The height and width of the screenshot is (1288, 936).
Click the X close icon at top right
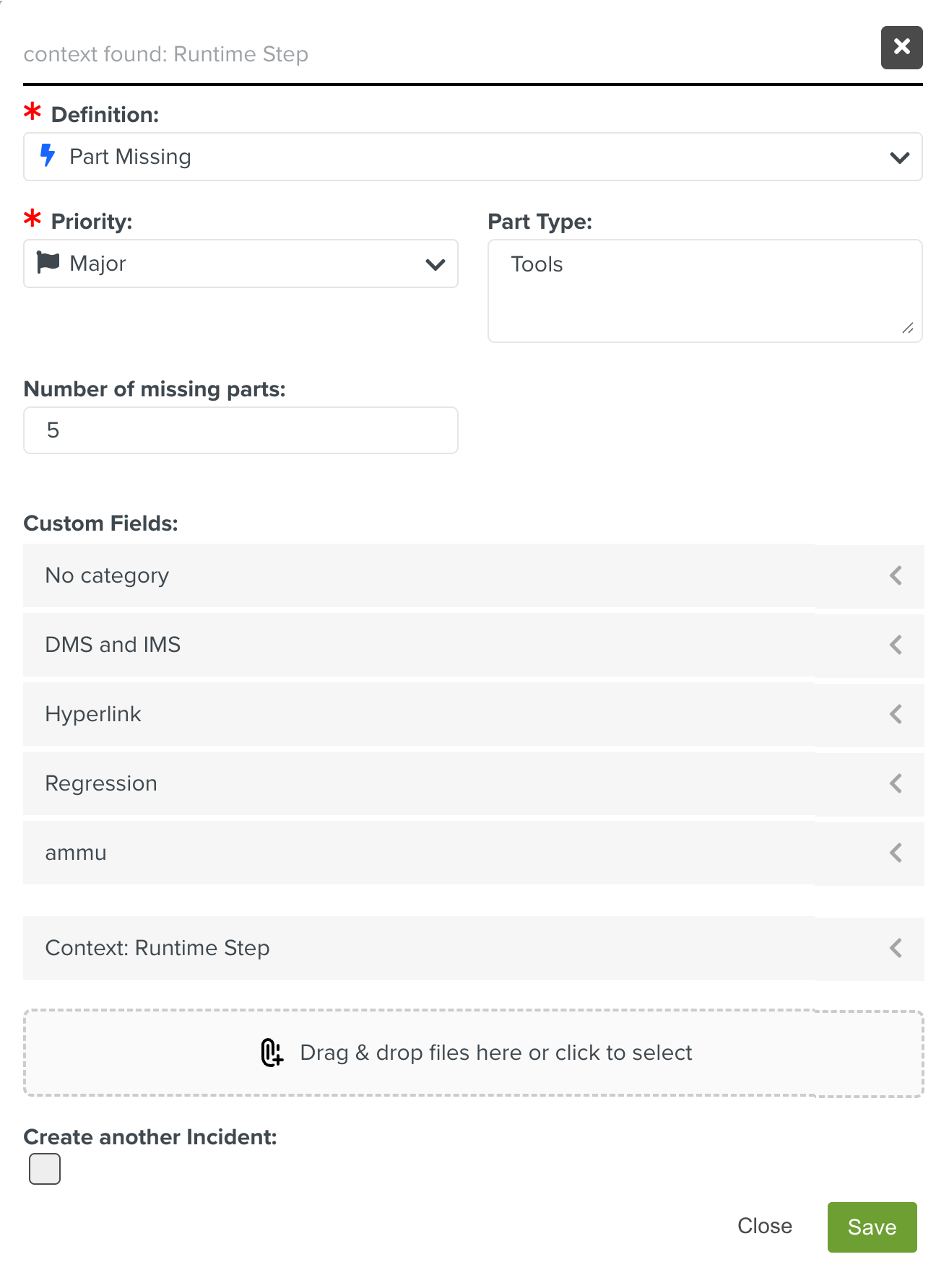coord(901,48)
